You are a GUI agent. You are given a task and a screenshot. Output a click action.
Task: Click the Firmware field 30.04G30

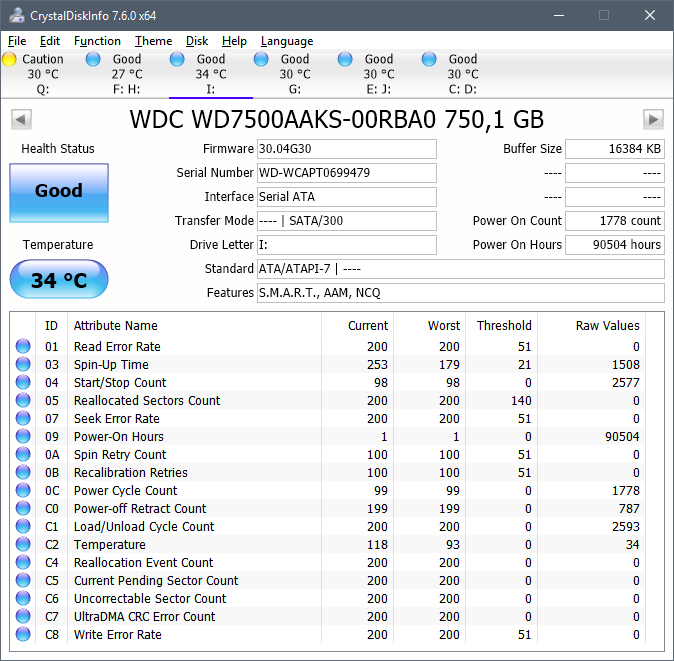[x=346, y=149]
